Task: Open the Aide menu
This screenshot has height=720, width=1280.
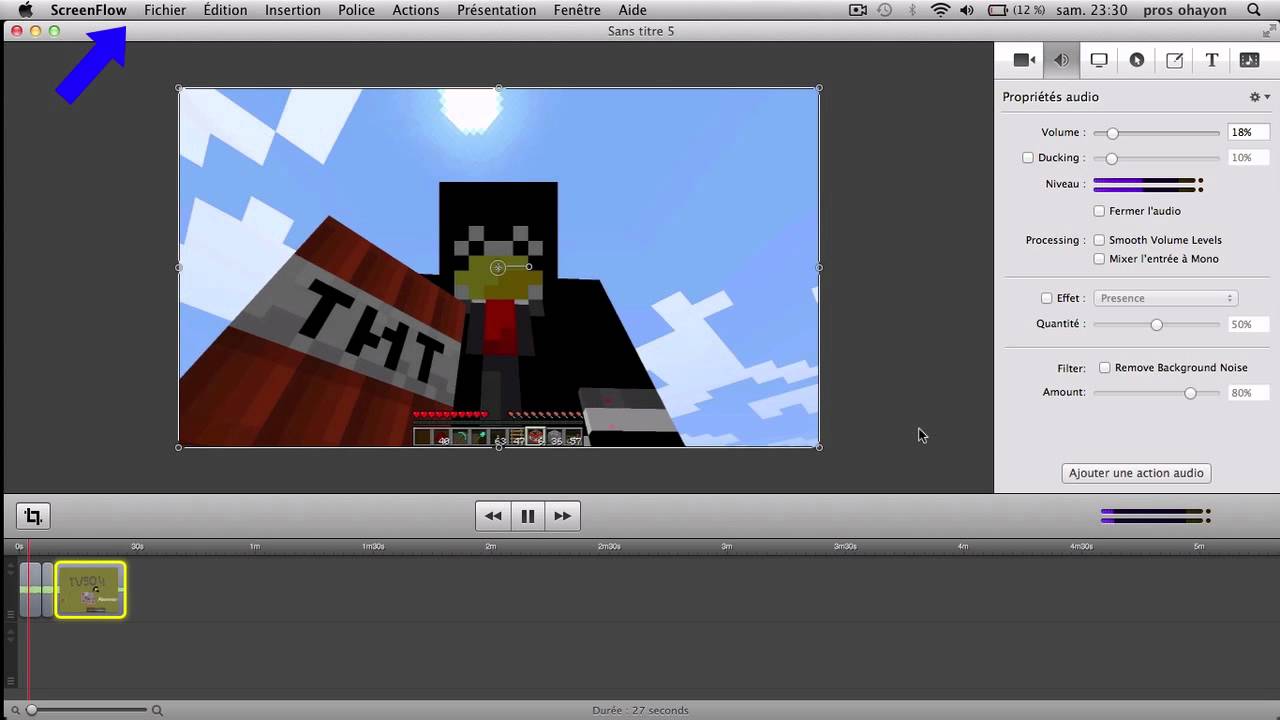Action: [x=632, y=10]
